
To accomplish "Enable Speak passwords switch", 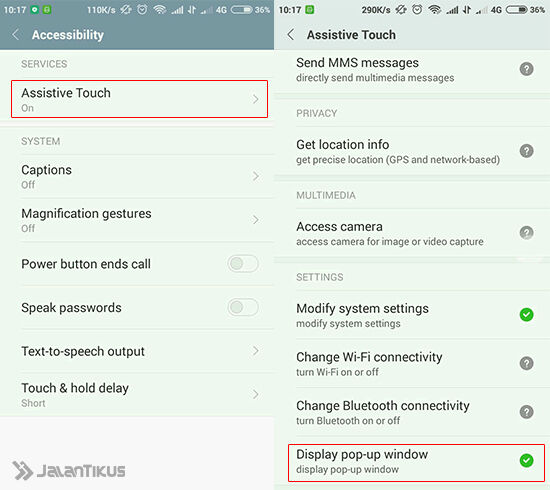I will point(243,307).
